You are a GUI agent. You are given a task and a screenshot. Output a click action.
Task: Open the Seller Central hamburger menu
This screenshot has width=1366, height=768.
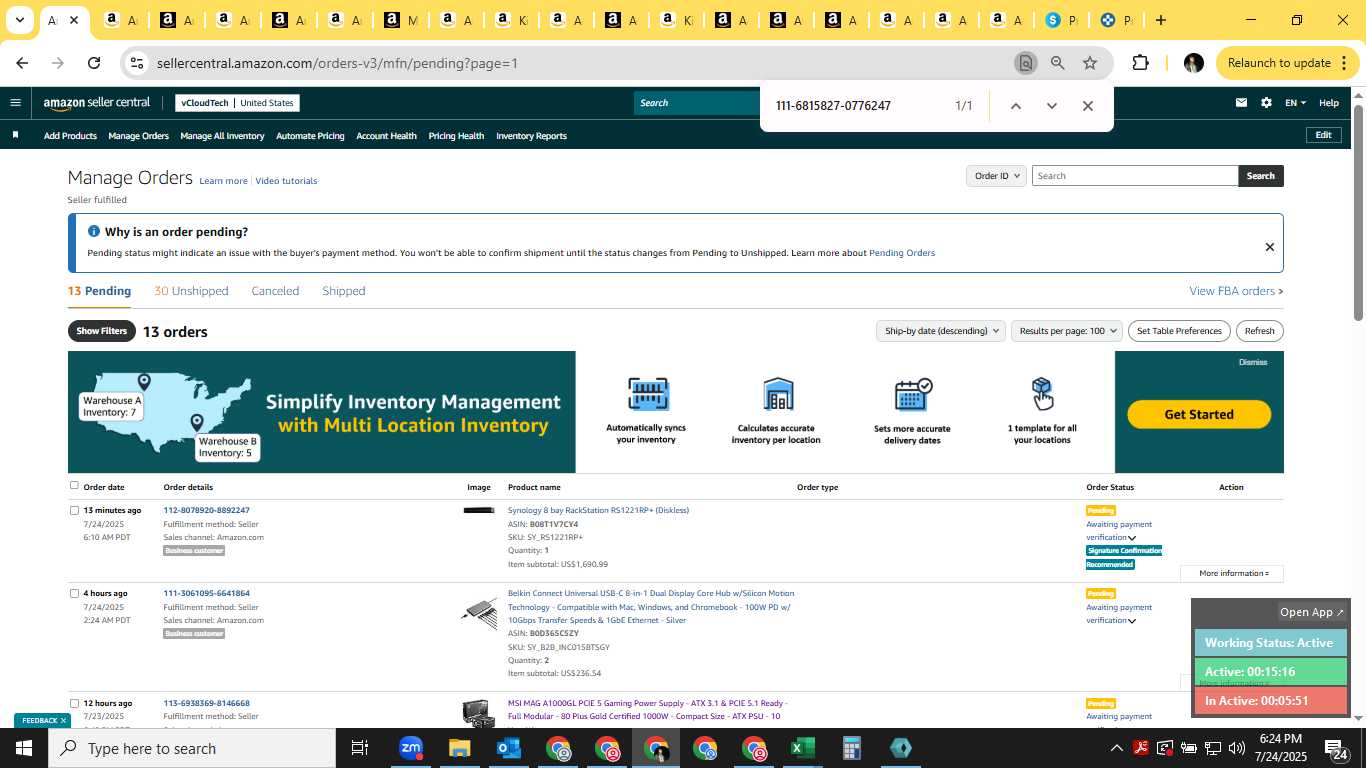(x=15, y=102)
